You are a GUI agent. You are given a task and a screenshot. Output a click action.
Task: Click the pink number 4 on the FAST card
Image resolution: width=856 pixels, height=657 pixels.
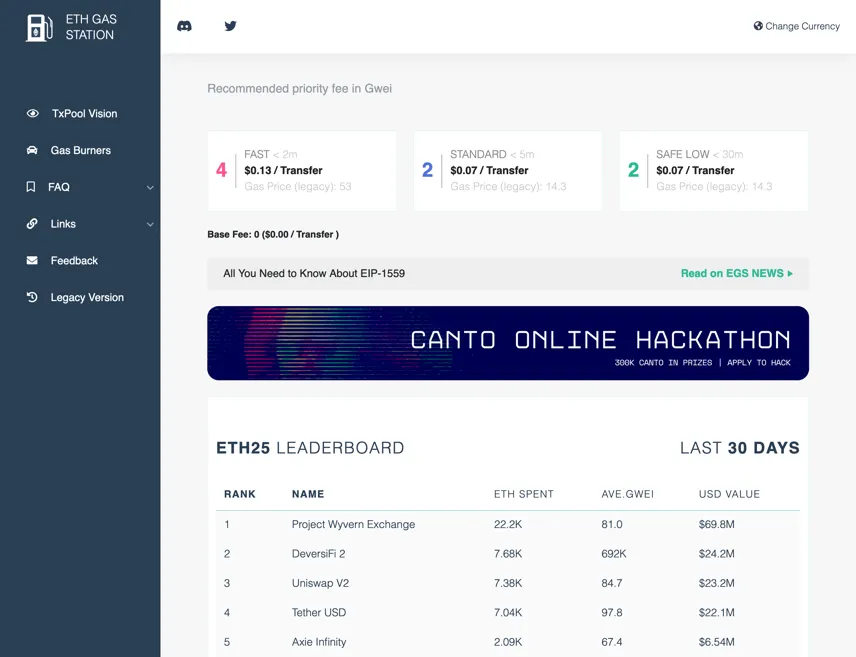click(x=221, y=170)
